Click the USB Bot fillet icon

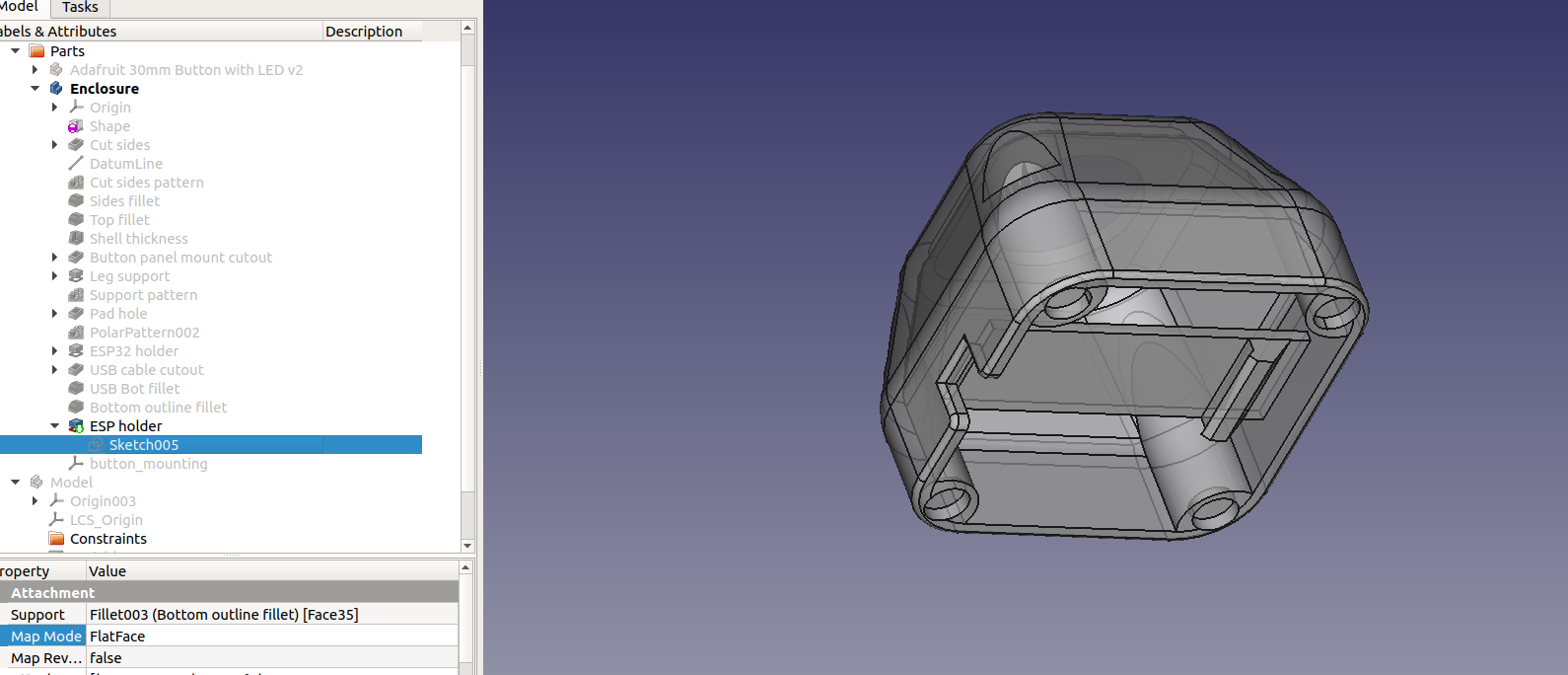[76, 389]
